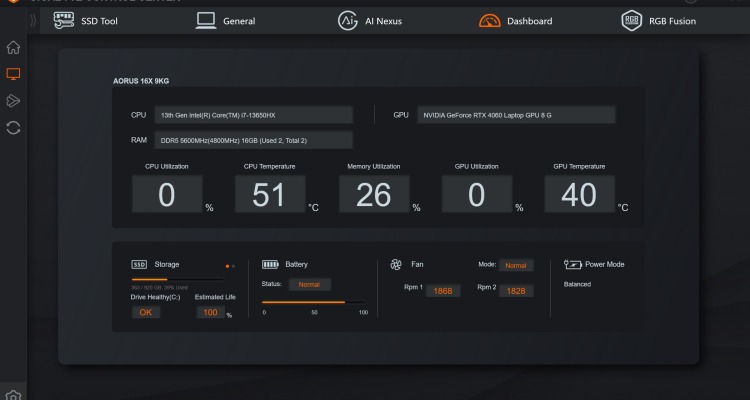Click the General laptop icon
Screen dimensions: 750x400
(206, 21)
